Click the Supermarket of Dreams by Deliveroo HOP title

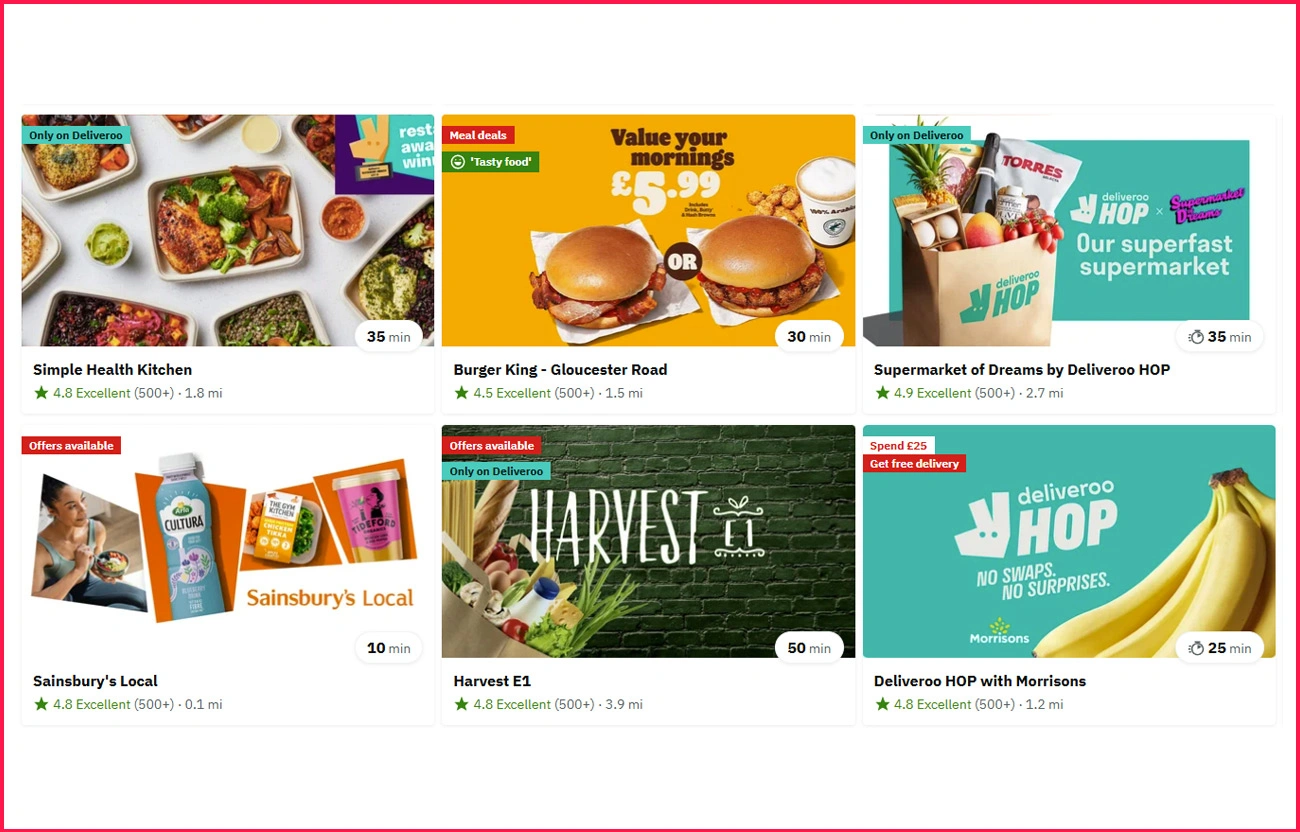click(x=1022, y=369)
